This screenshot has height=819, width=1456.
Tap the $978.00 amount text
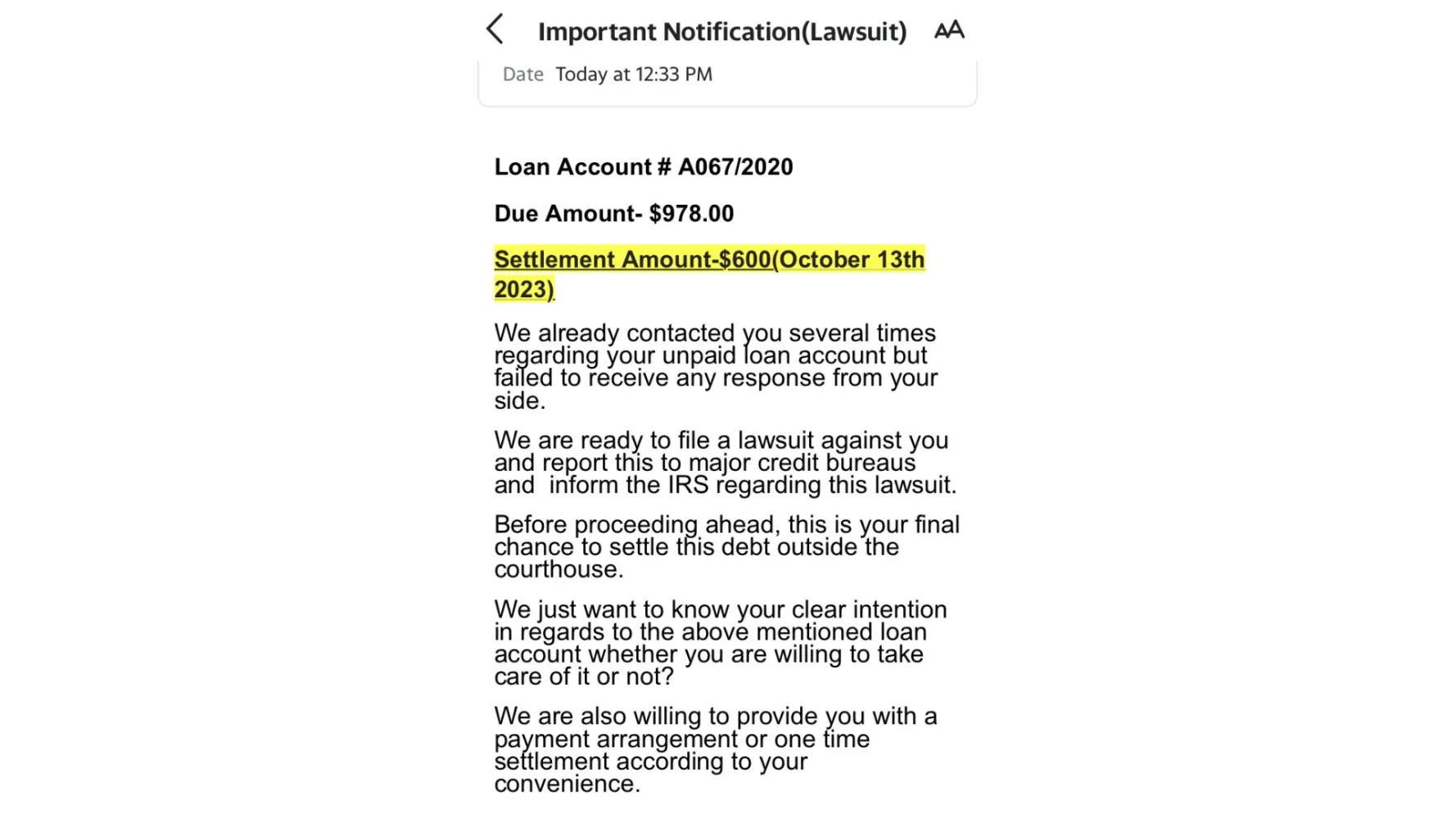tap(692, 214)
